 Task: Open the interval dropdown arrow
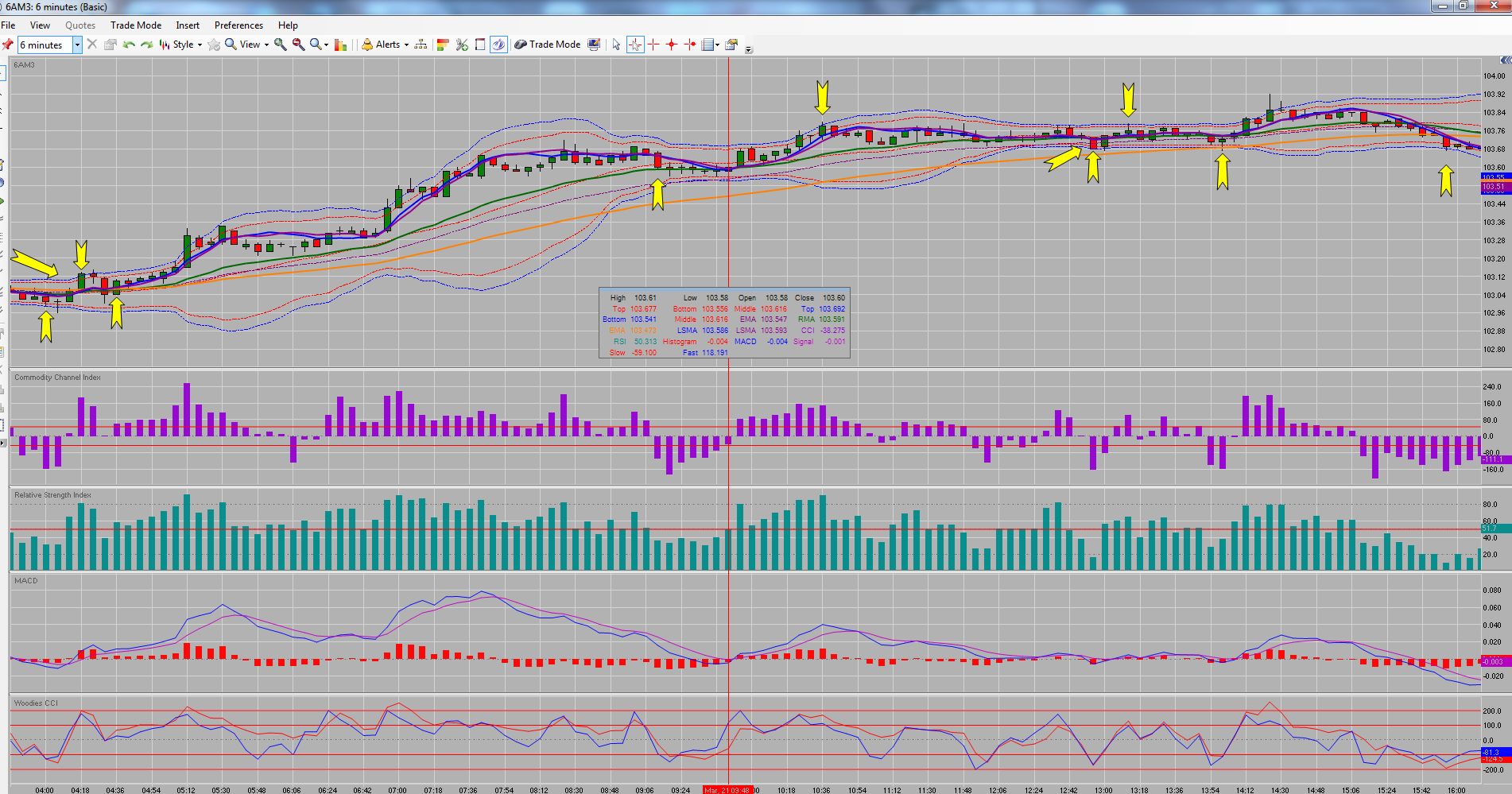tap(77, 45)
